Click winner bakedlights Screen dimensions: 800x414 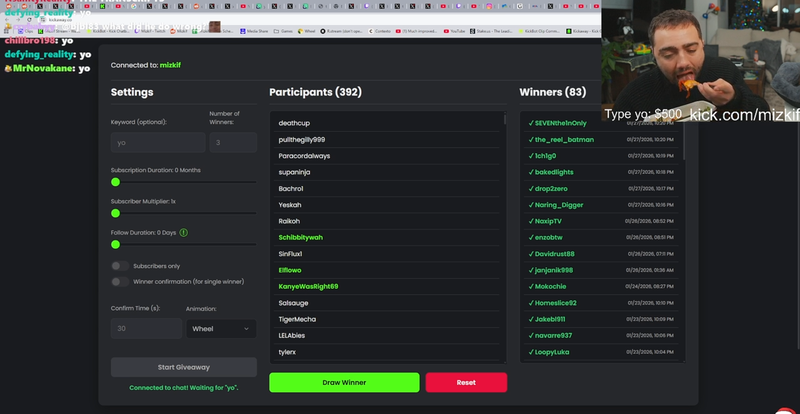554,172
